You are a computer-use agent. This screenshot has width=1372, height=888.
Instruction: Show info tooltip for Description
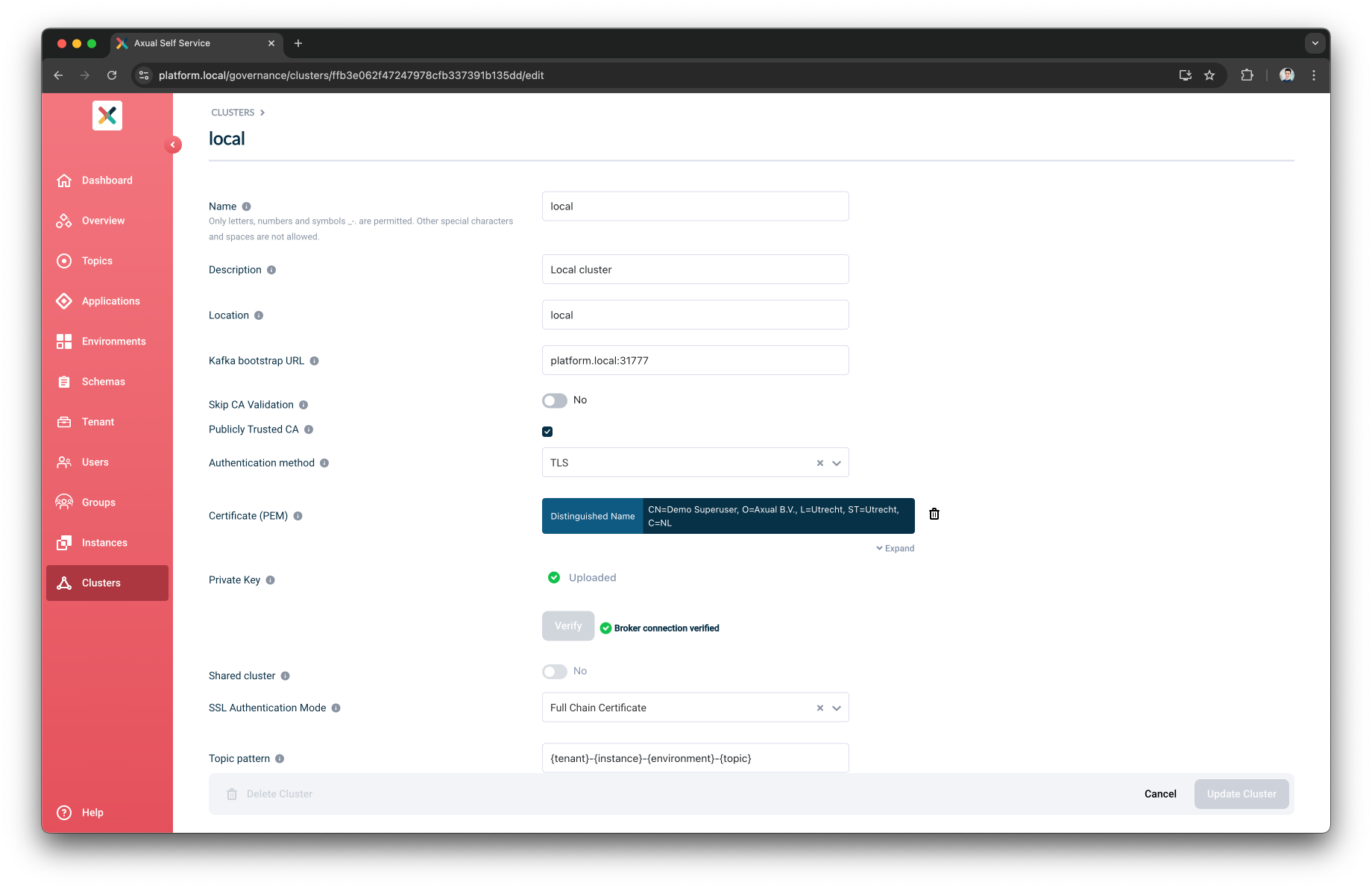tap(271, 270)
